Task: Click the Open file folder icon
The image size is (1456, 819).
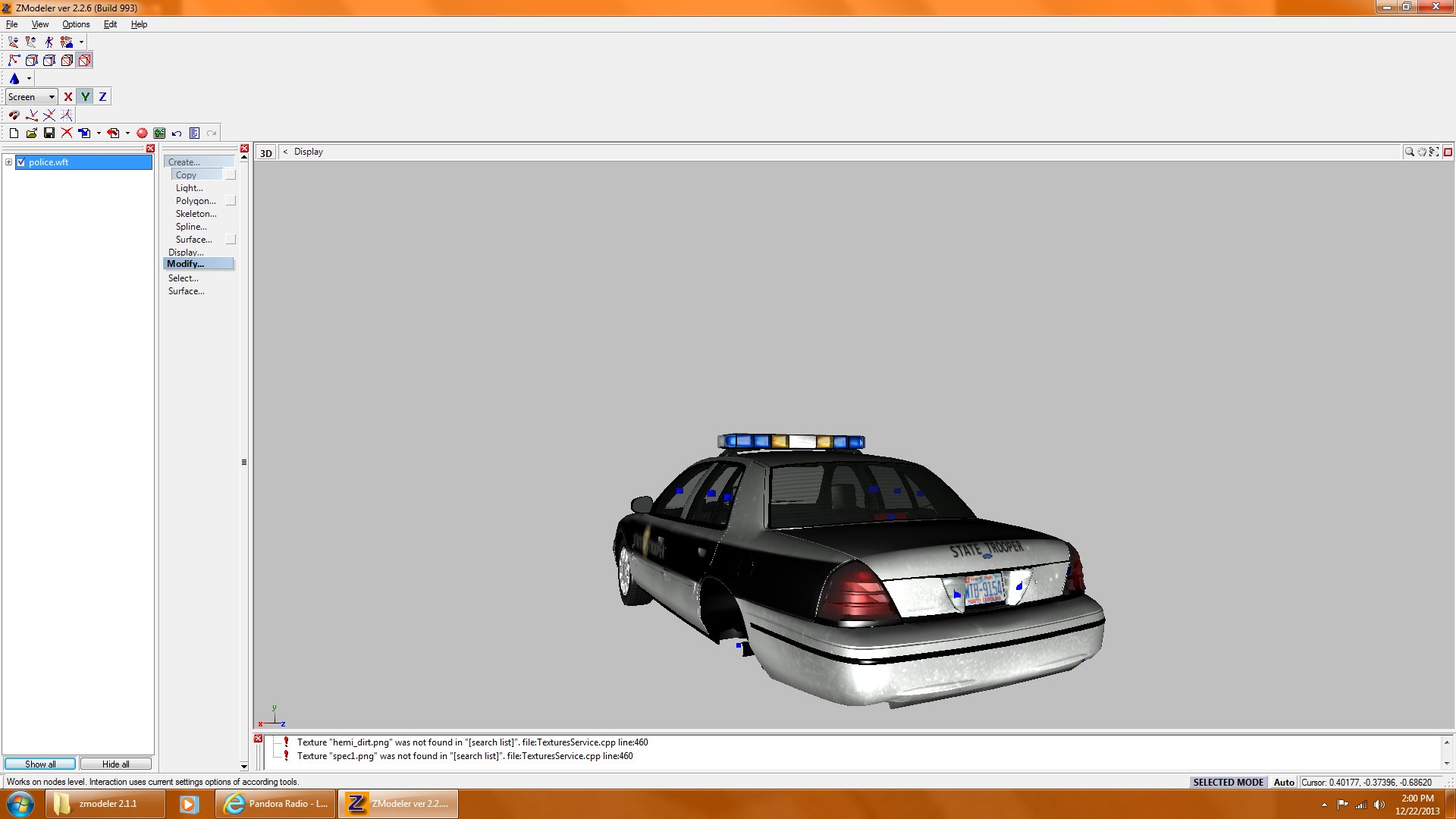Action: [x=31, y=133]
